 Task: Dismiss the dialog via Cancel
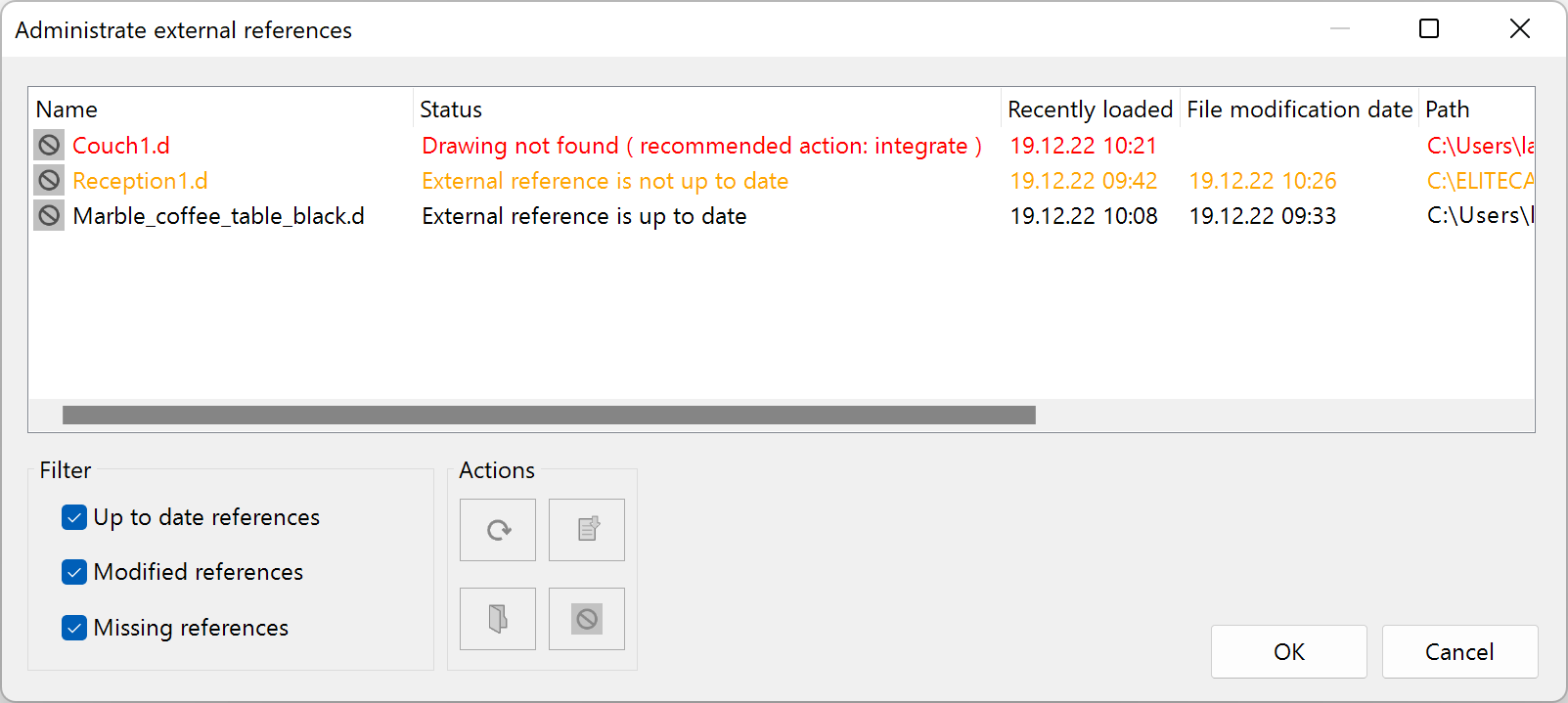1459,651
